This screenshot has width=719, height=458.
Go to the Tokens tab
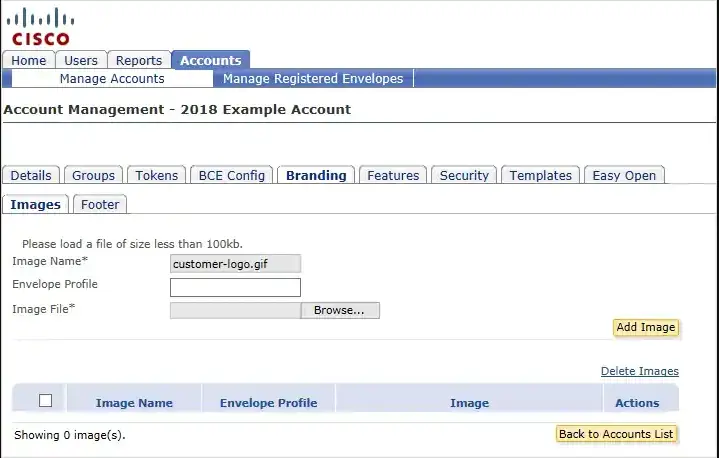156,175
